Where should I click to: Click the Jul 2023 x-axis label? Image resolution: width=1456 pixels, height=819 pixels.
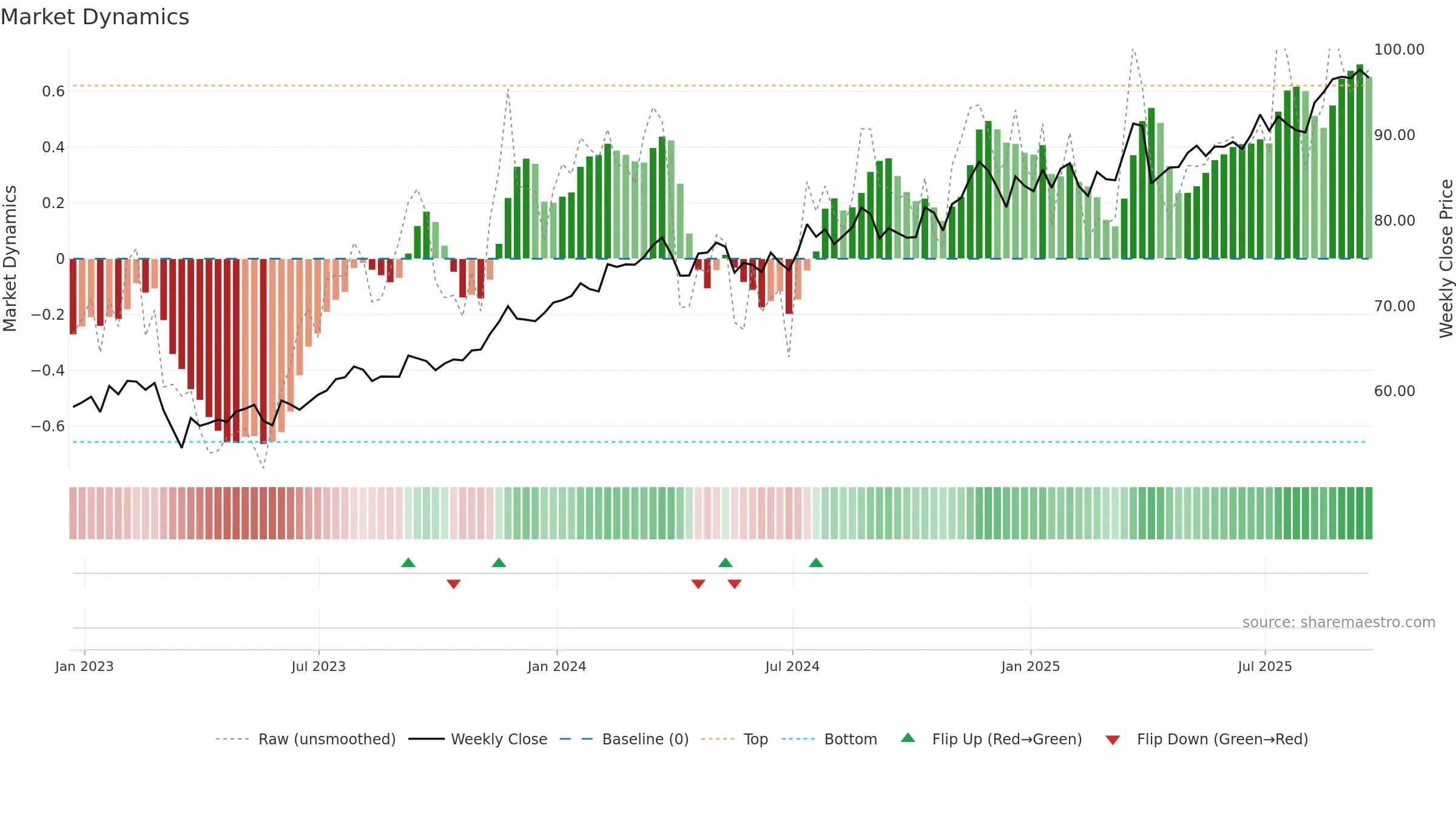(318, 666)
